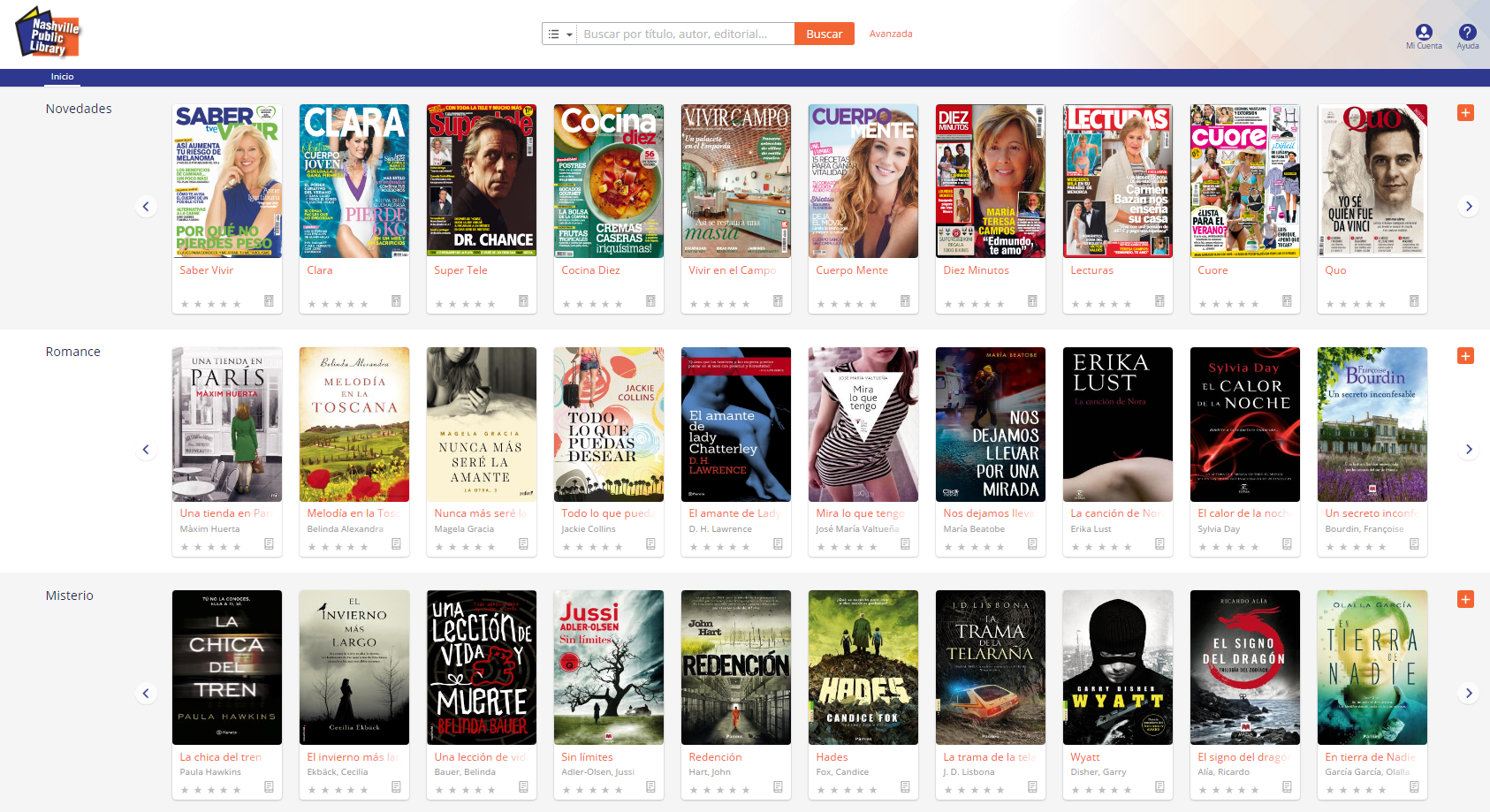Click the document icon on Diez Minutos card
Viewport: 1490px width, 812px height.
coord(1032,301)
